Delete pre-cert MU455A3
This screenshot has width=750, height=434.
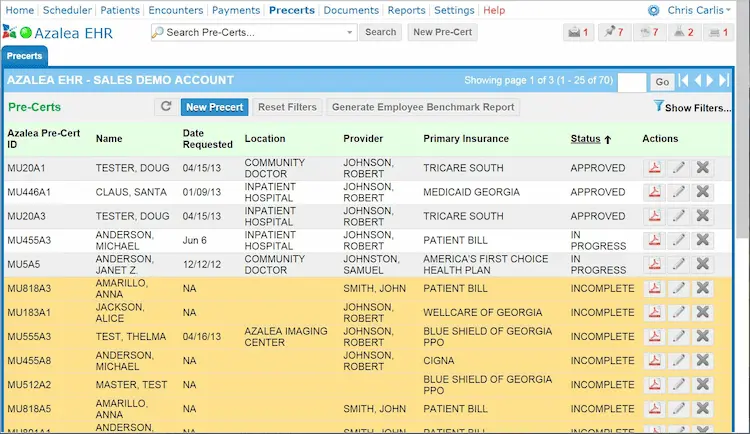[703, 240]
